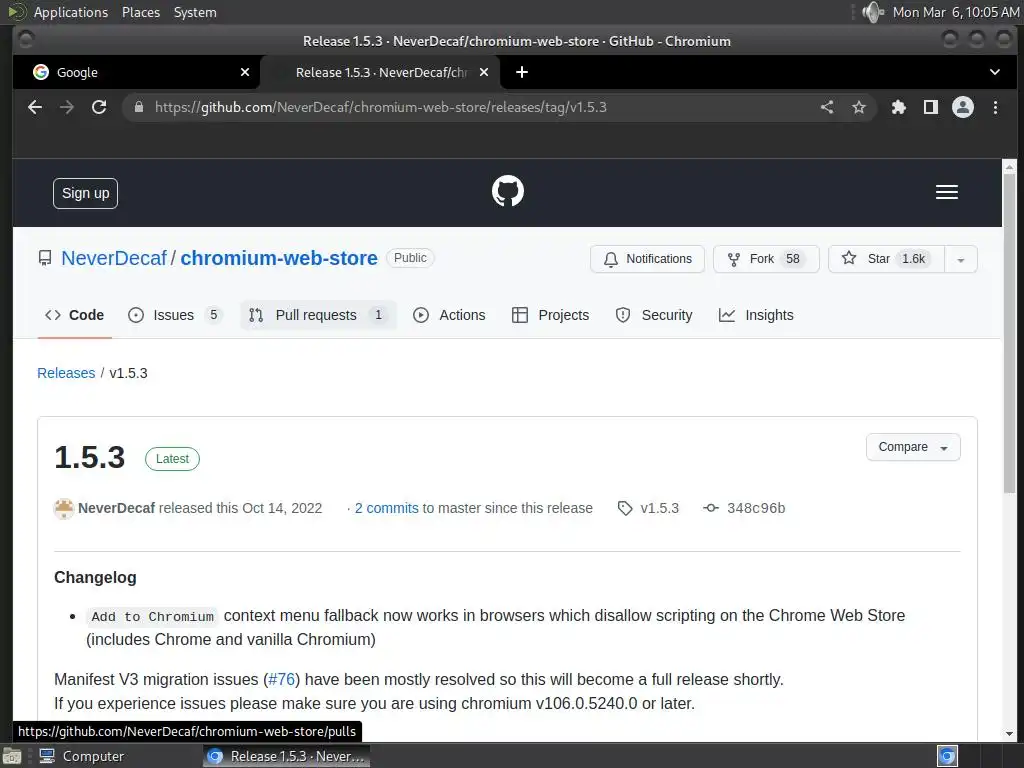The width and height of the screenshot is (1024, 768).
Task: Open the Places menu
Action: (x=141, y=12)
